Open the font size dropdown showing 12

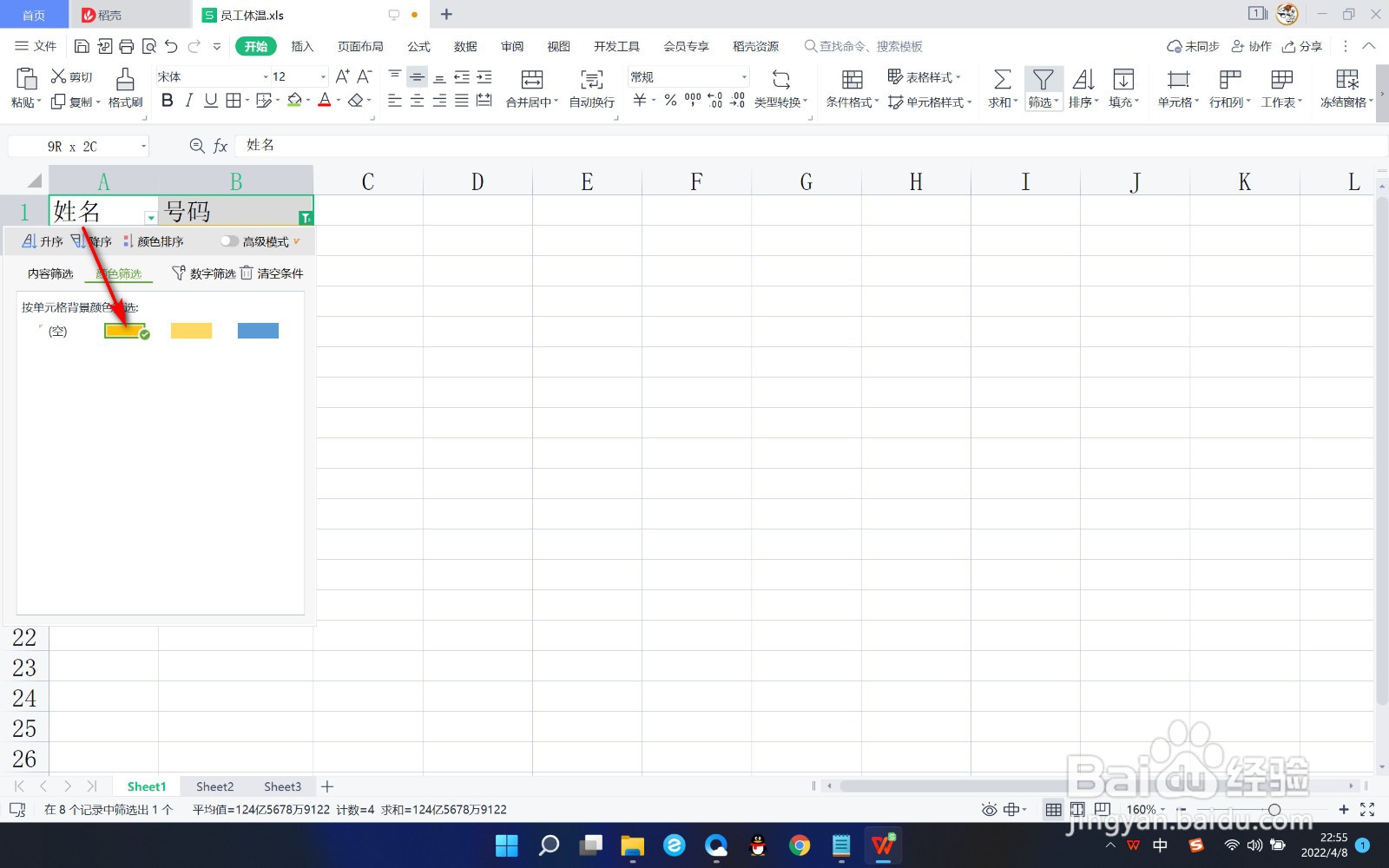tap(323, 76)
